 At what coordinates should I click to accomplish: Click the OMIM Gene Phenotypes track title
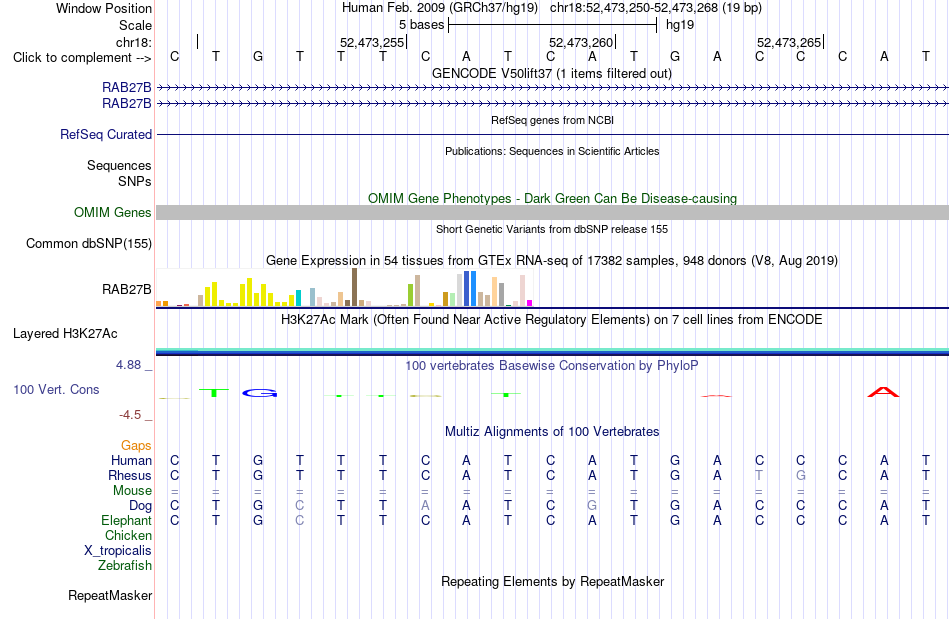click(553, 199)
